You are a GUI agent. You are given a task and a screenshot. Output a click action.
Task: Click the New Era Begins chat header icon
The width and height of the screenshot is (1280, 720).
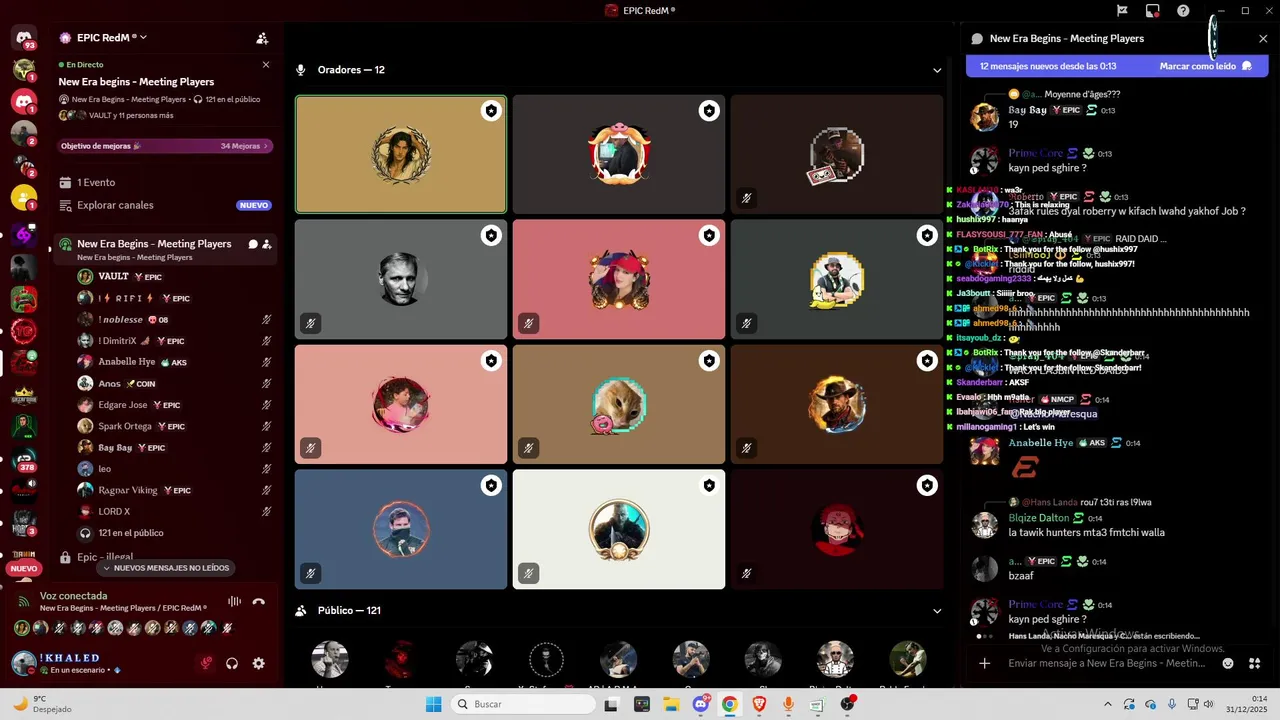977,39
